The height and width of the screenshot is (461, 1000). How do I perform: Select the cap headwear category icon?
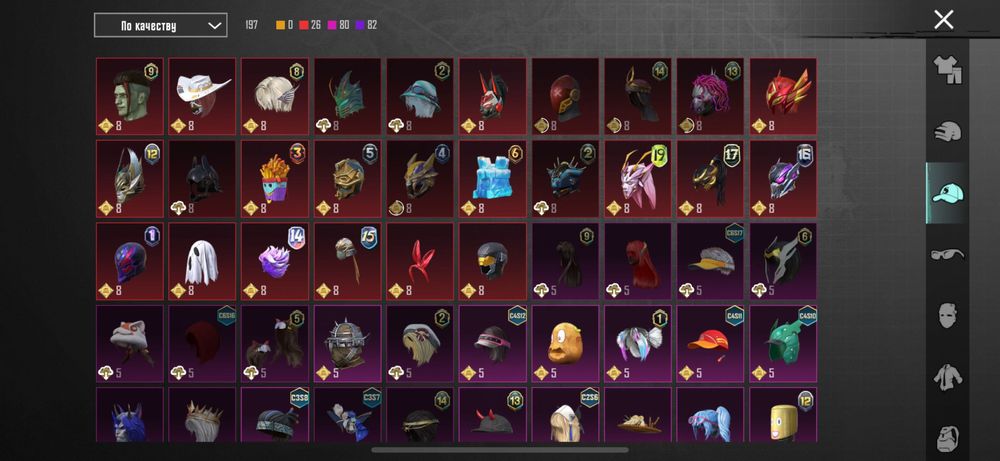click(947, 193)
